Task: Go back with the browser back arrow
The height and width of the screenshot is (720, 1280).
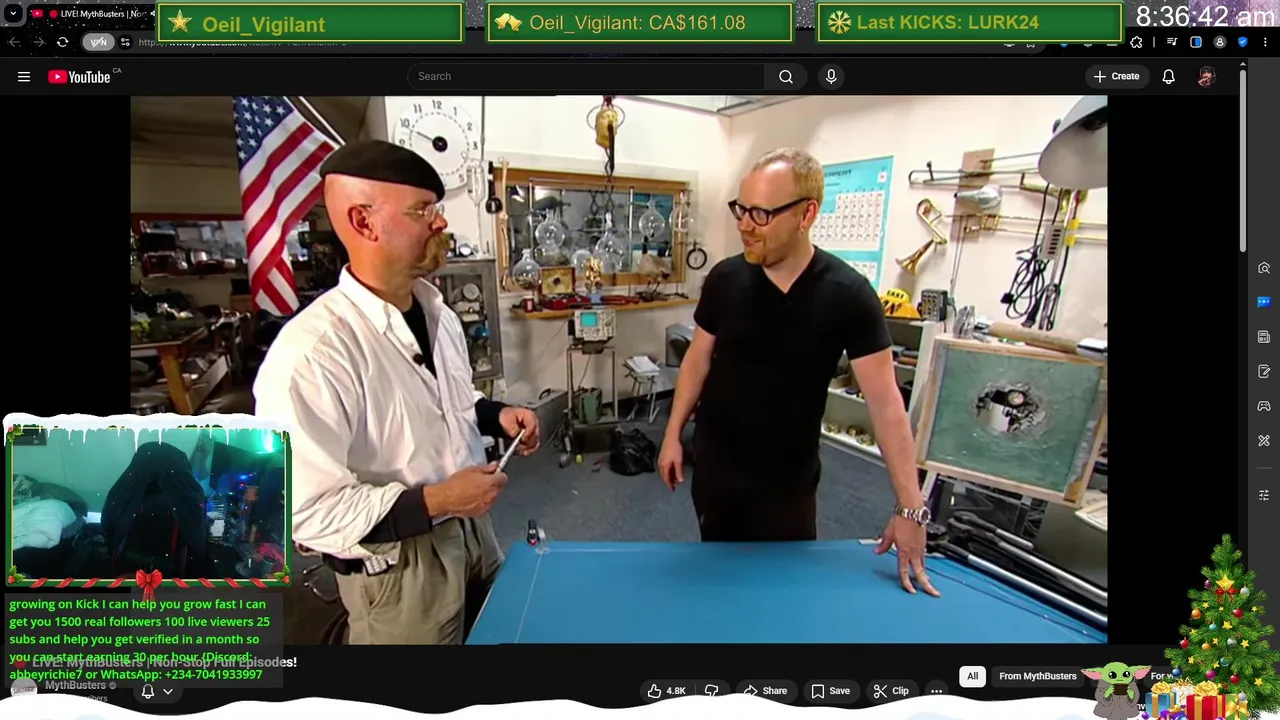Action: tap(14, 42)
